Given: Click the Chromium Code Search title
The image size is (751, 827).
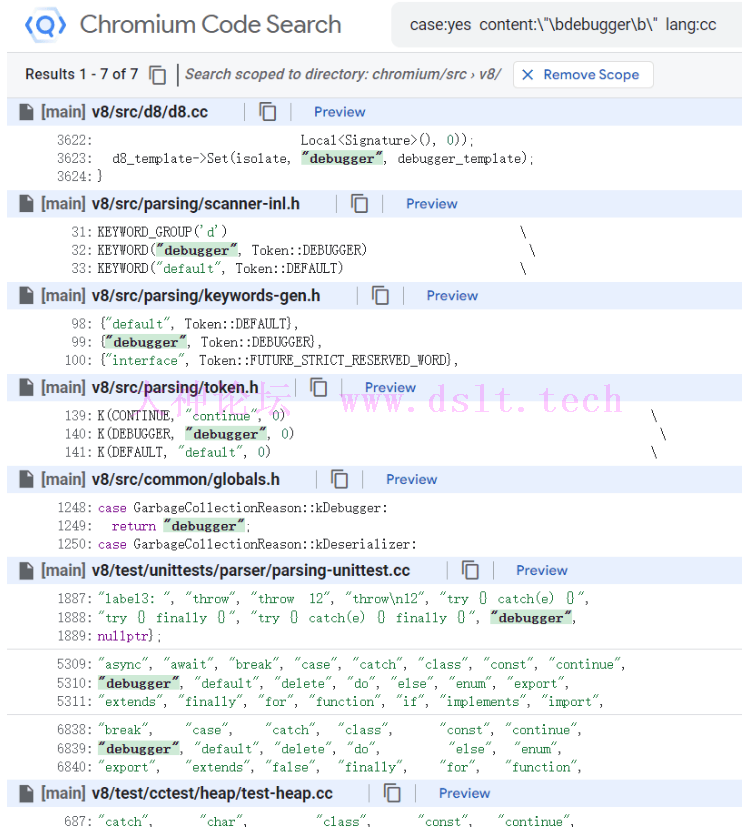Looking at the screenshot, I should click(210, 24).
